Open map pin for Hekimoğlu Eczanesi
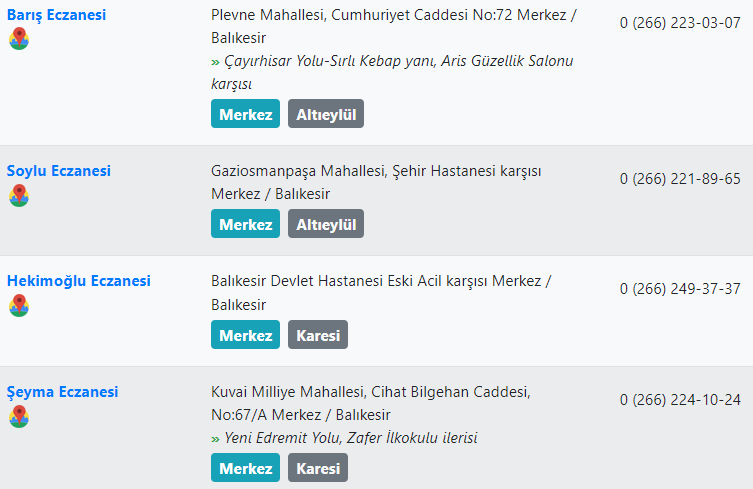 coord(19,306)
